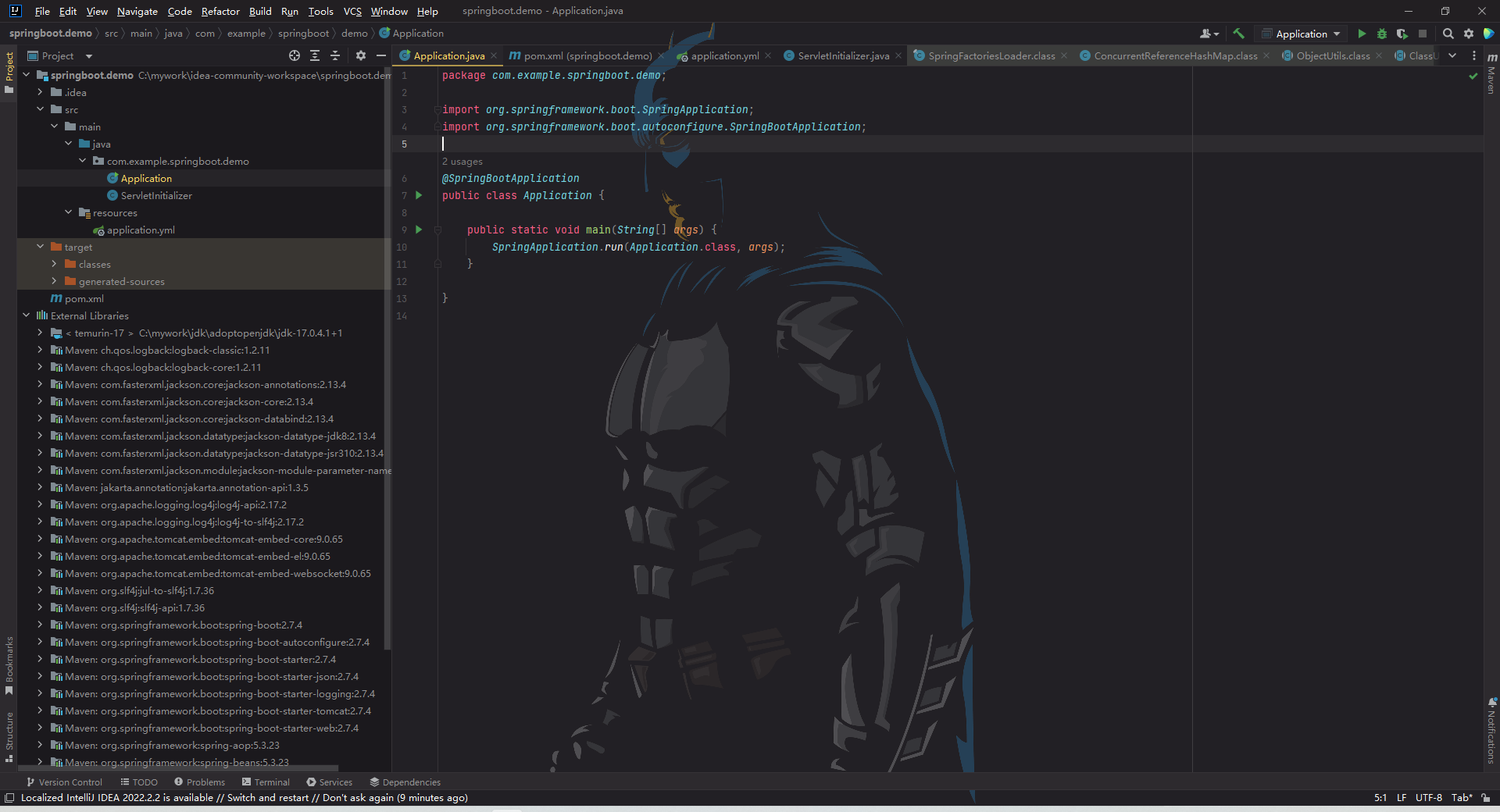Switch to the ConcurrentReferenceHashMap.class tab
This screenshot has width=1500, height=812.
[1176, 55]
